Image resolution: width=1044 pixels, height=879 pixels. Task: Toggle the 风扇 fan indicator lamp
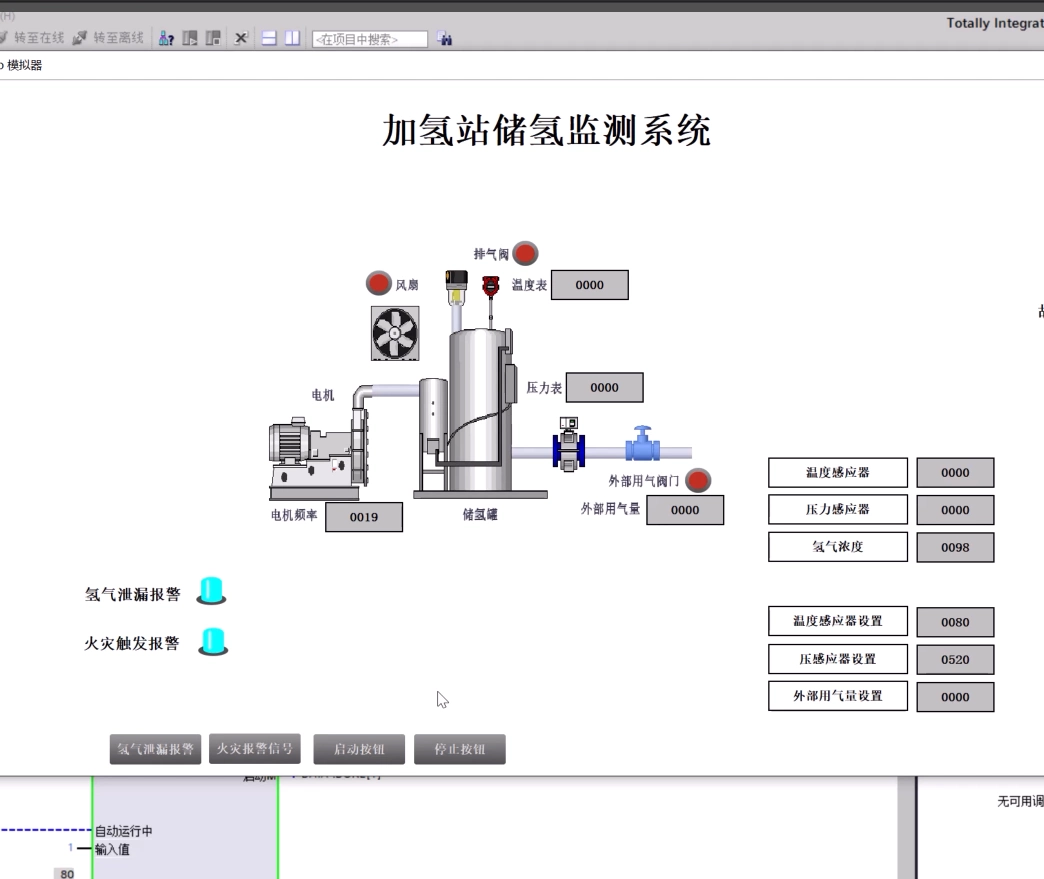378,283
